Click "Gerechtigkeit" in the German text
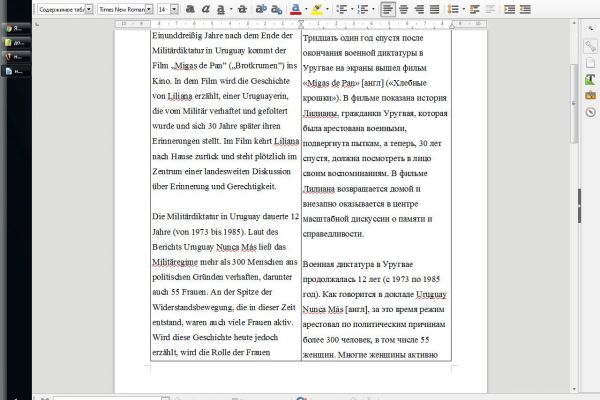The width and height of the screenshot is (600, 400). (250, 187)
